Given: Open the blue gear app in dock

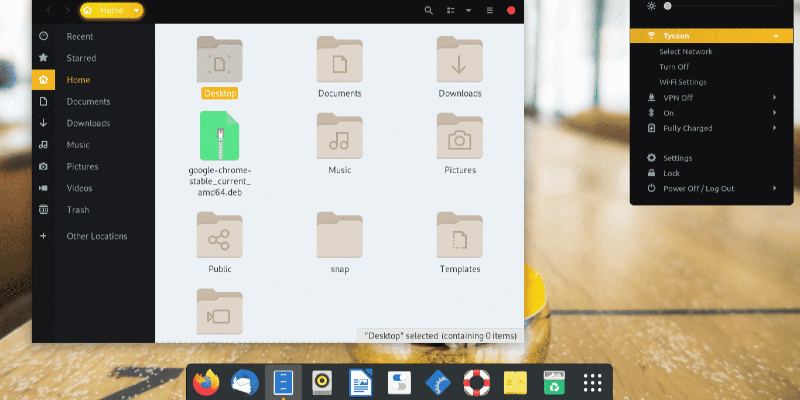Looking at the screenshot, I should click(438, 382).
